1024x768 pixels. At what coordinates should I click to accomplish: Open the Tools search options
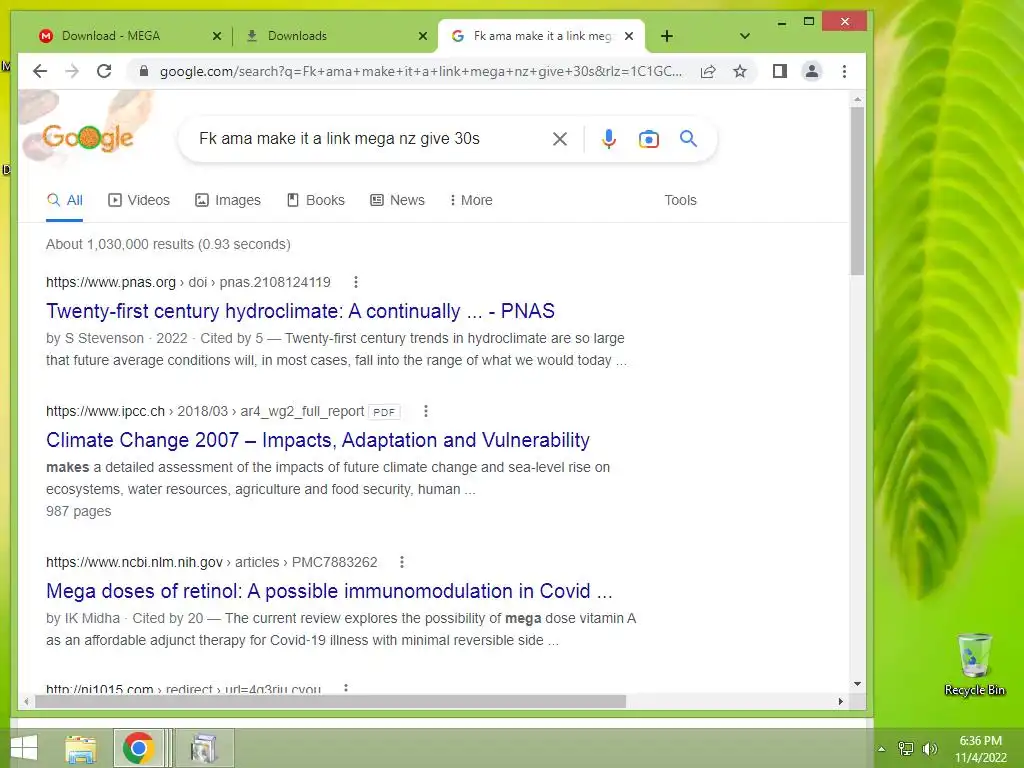pos(680,200)
